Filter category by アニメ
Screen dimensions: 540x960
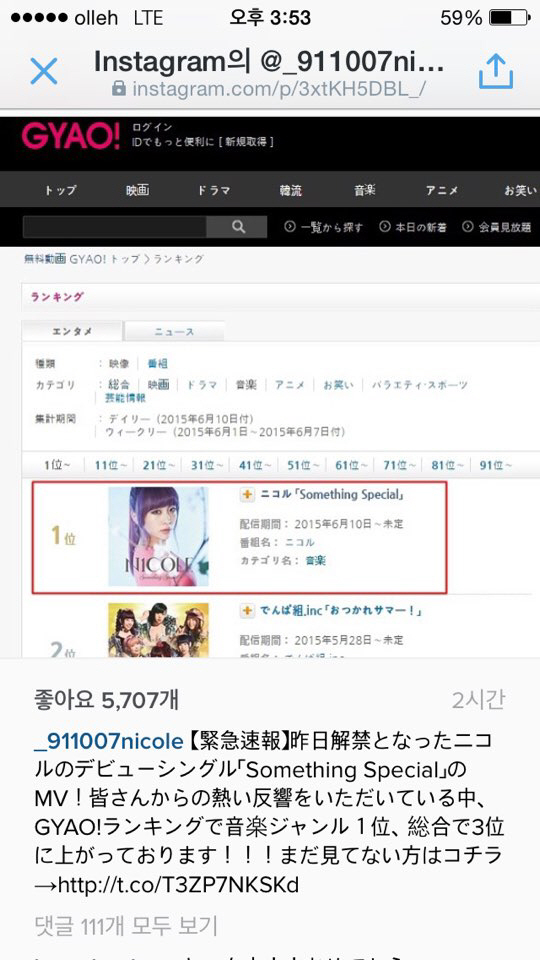(x=290, y=385)
